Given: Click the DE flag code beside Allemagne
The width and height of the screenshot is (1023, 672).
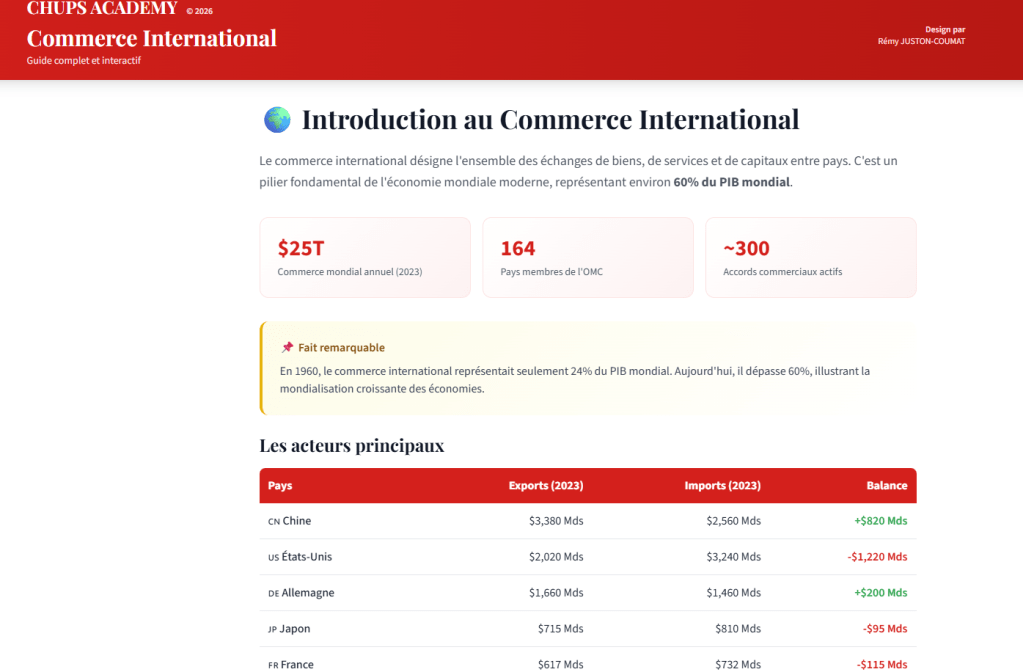Looking at the screenshot, I should (273, 593).
